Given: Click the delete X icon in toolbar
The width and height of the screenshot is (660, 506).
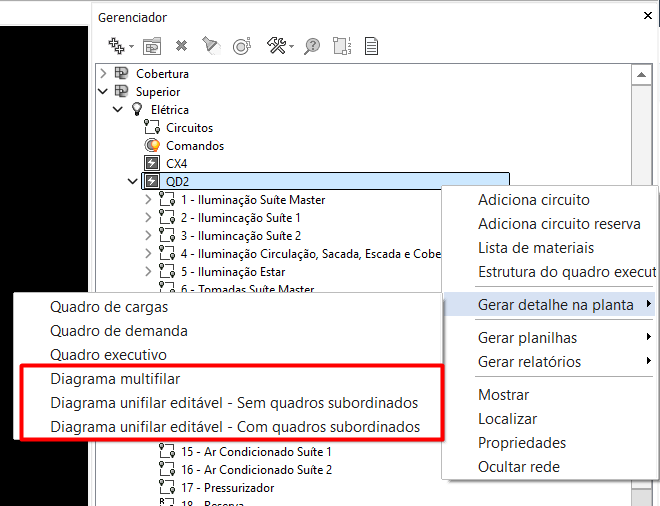Looking at the screenshot, I should click(x=181, y=45).
